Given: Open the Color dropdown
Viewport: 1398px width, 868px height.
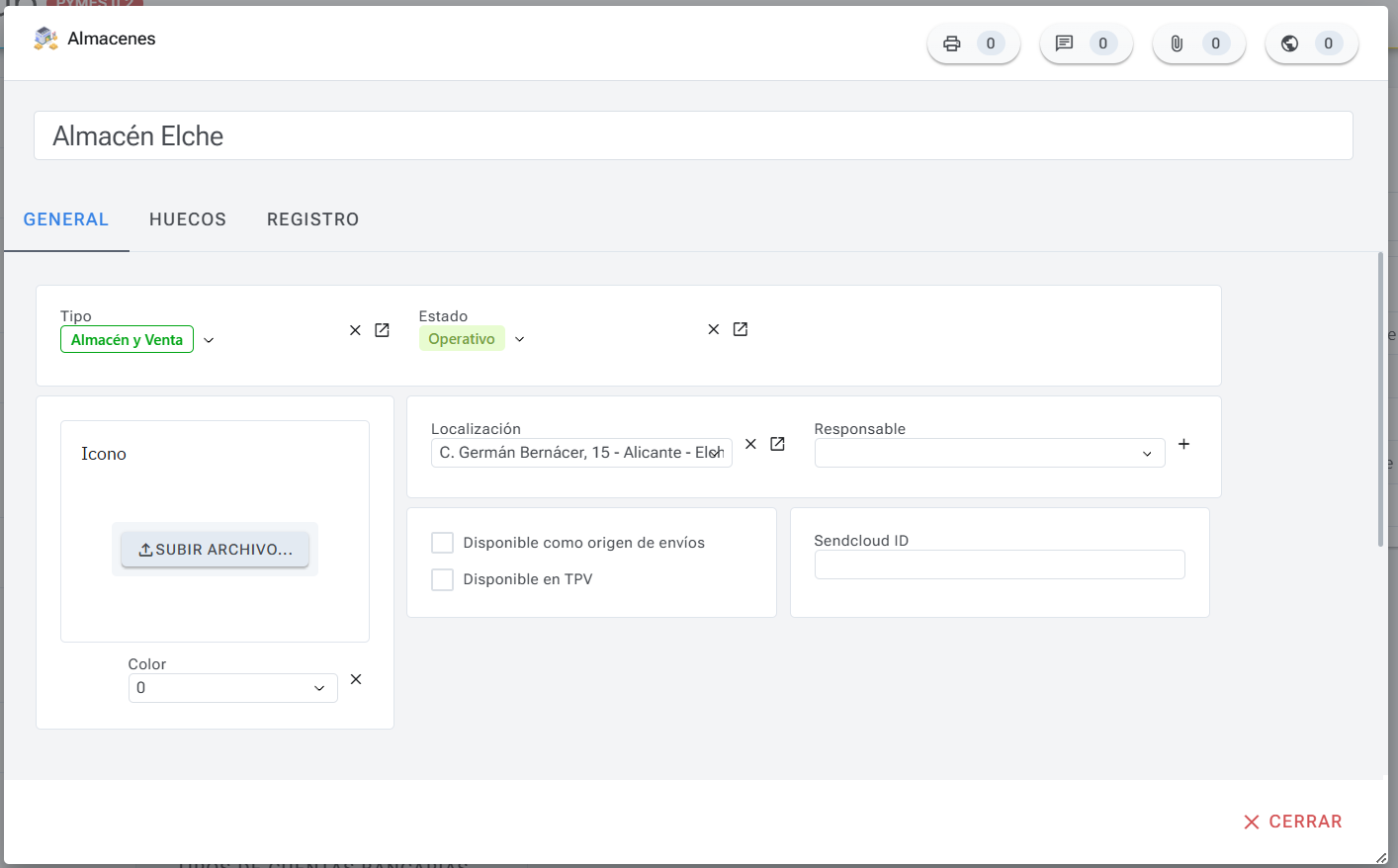Looking at the screenshot, I should point(319,688).
